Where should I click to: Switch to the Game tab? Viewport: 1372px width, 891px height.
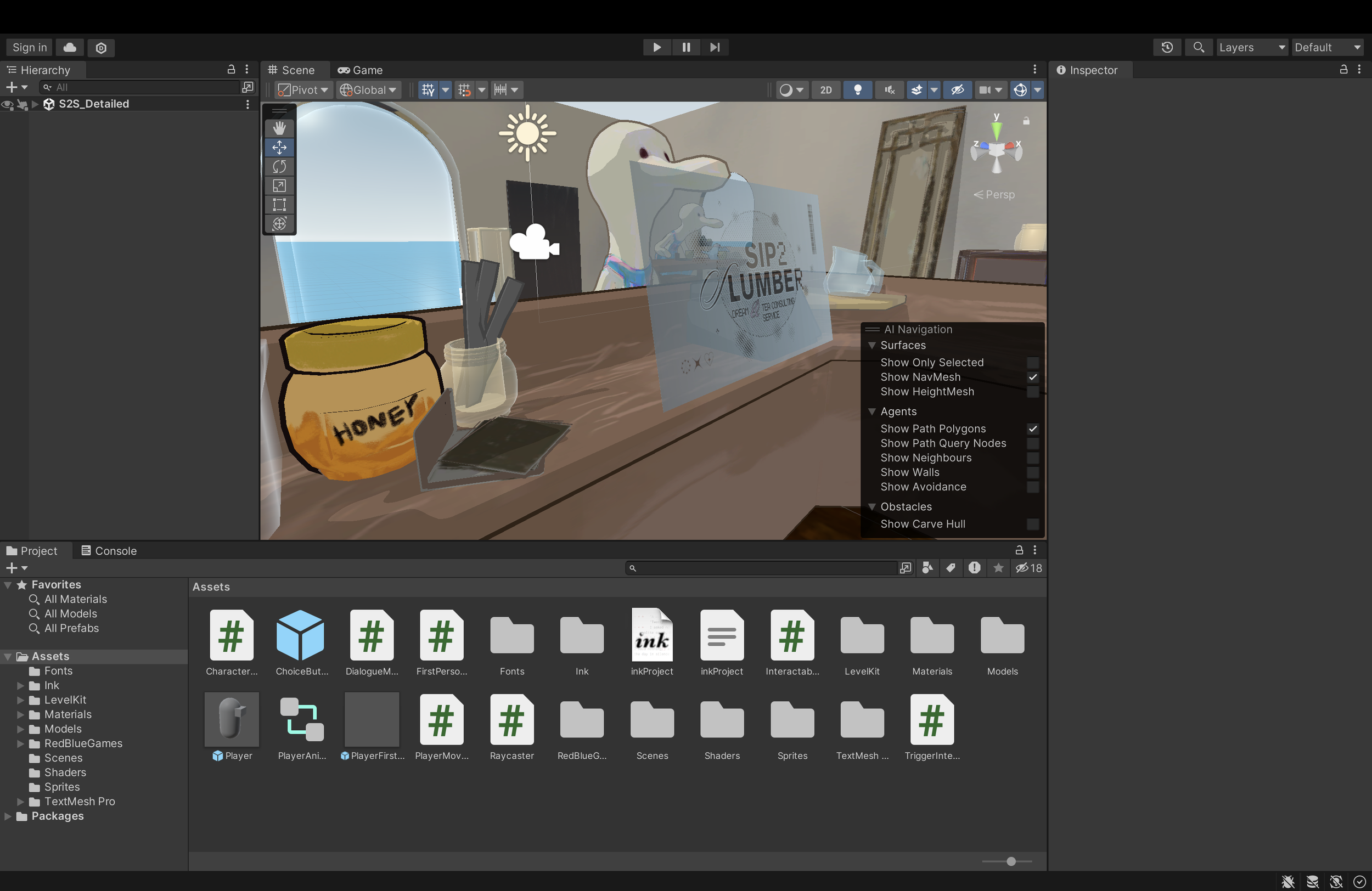tap(361, 70)
